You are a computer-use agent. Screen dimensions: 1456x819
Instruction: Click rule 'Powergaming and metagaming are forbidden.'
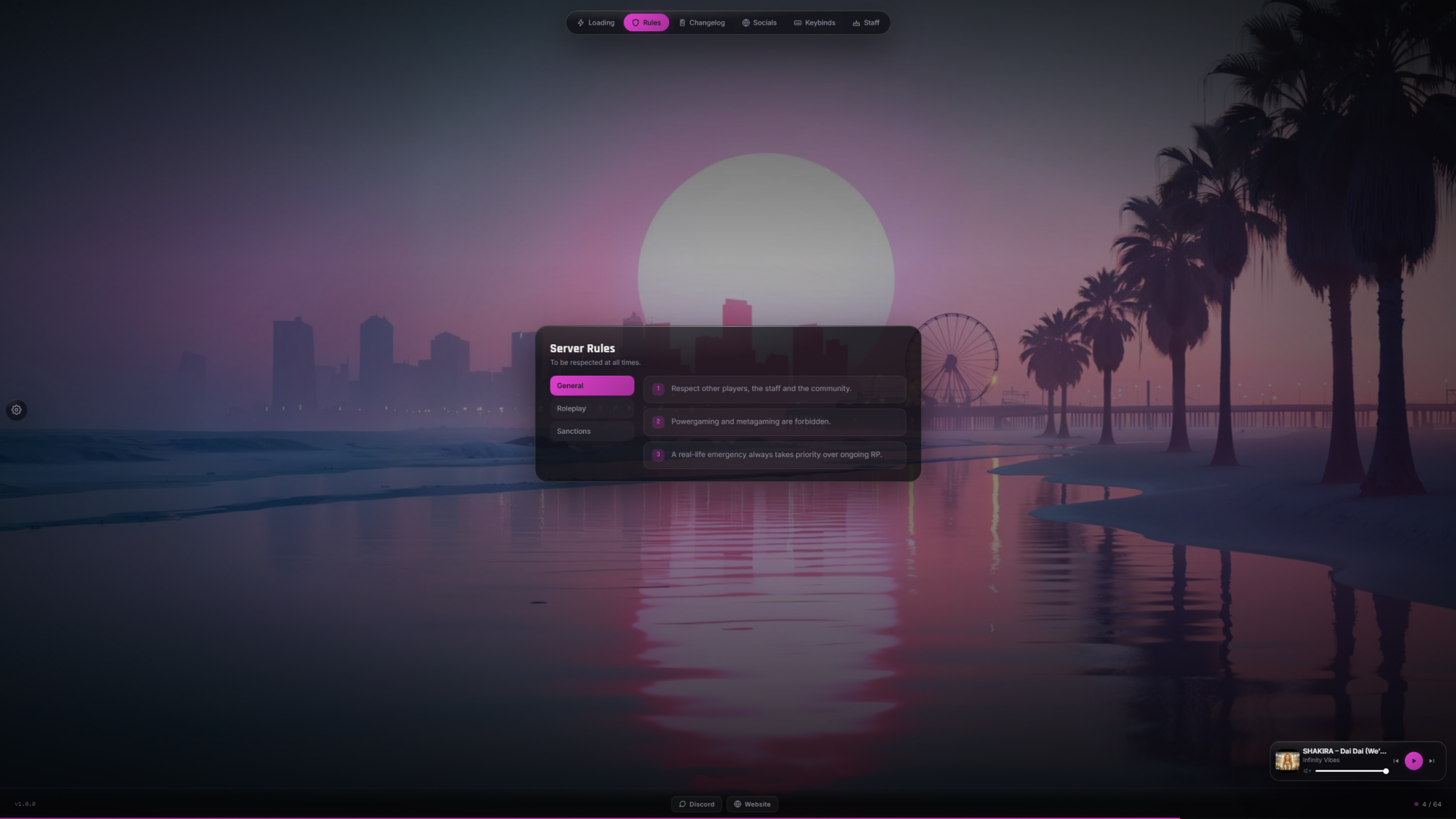coord(775,422)
